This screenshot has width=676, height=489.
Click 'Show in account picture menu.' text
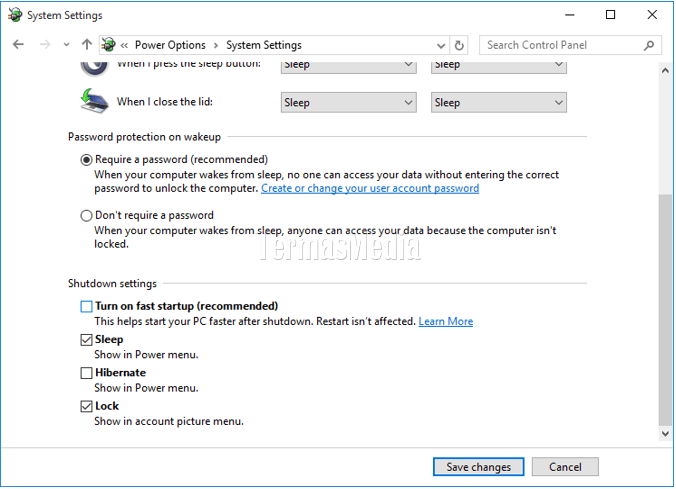tap(169, 421)
